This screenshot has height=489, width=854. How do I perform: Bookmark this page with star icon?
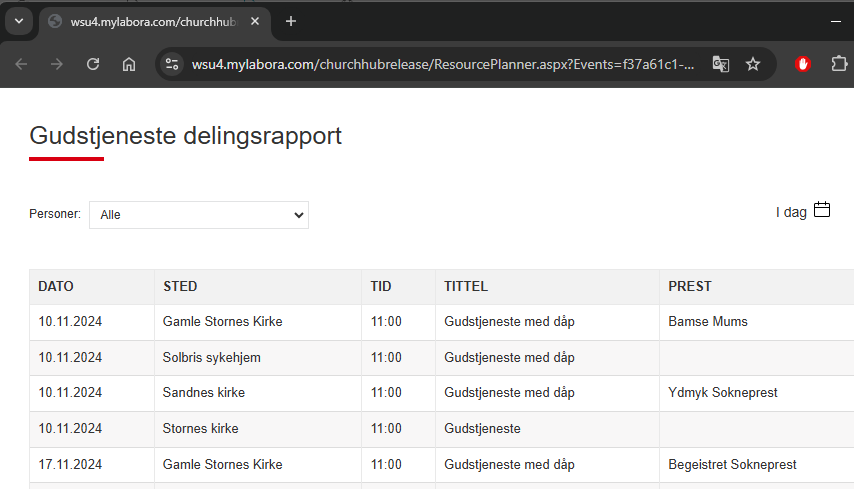pyautogui.click(x=753, y=64)
